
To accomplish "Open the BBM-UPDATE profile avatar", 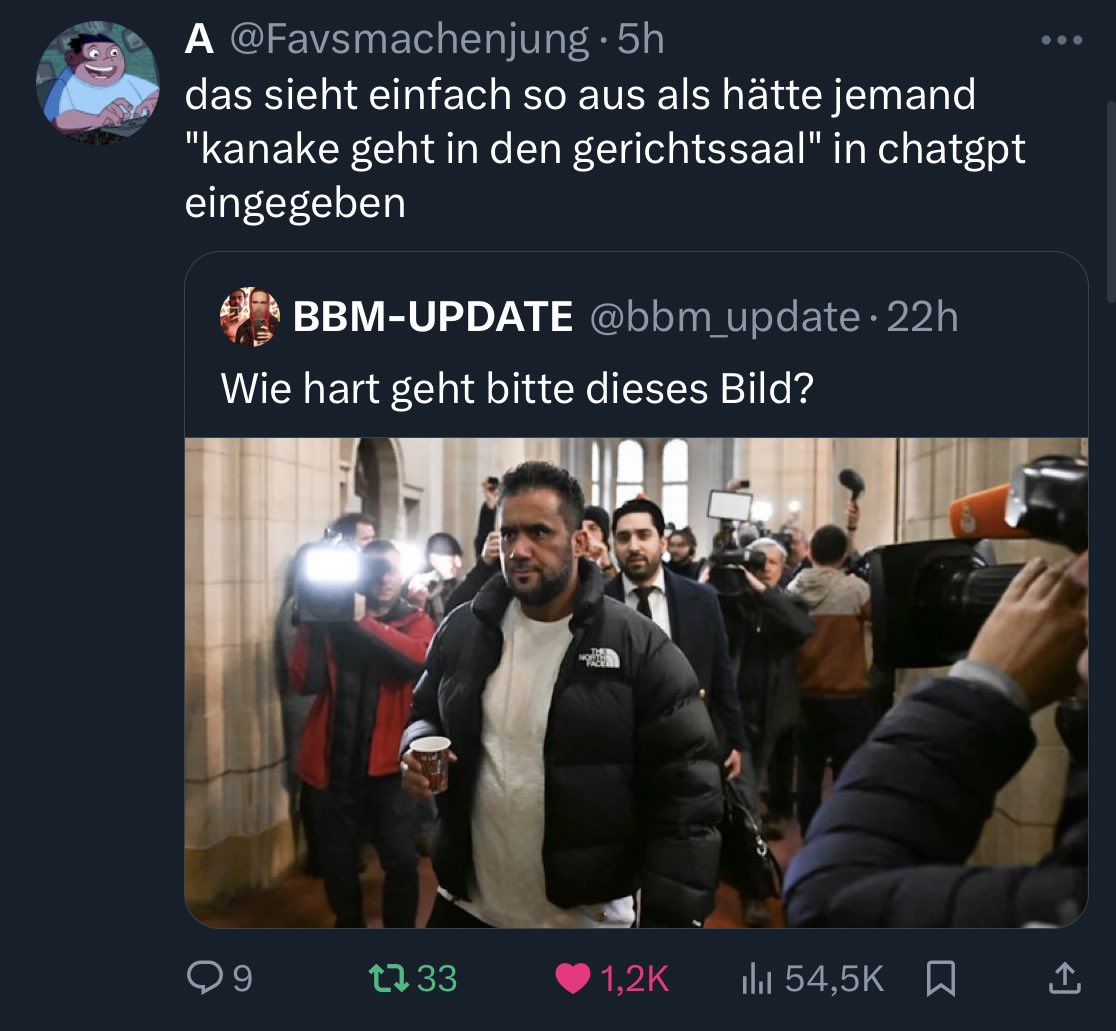I will click(x=249, y=317).
